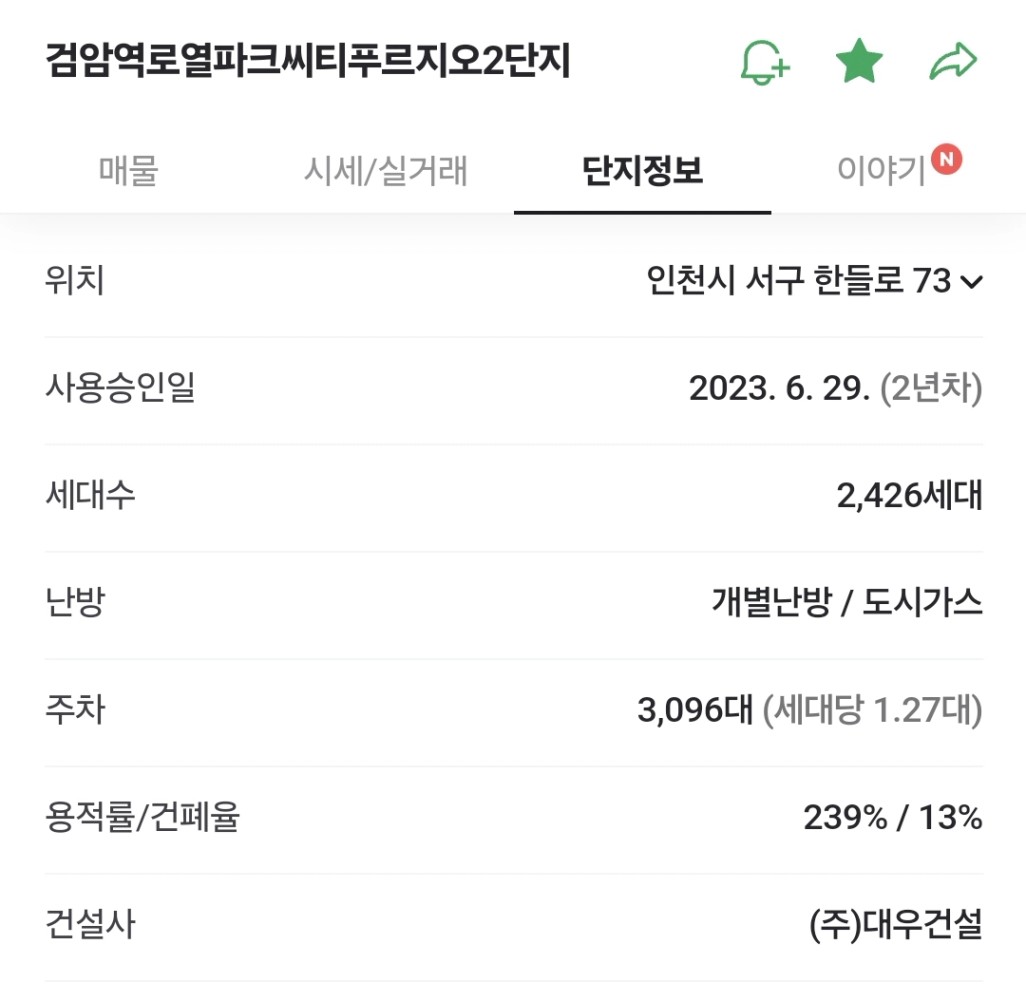
Task: Tap the builder name (주)대우건설
Action: tap(896, 924)
